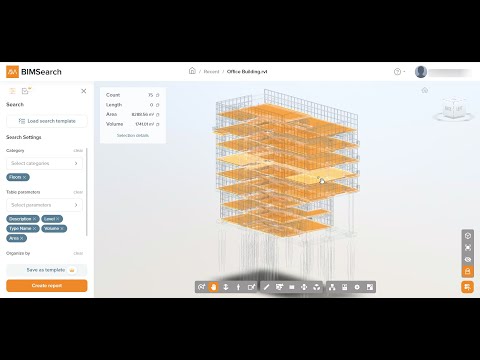Click the orange filter swap button
The height and width of the screenshot is (360, 480).
tap(468, 287)
